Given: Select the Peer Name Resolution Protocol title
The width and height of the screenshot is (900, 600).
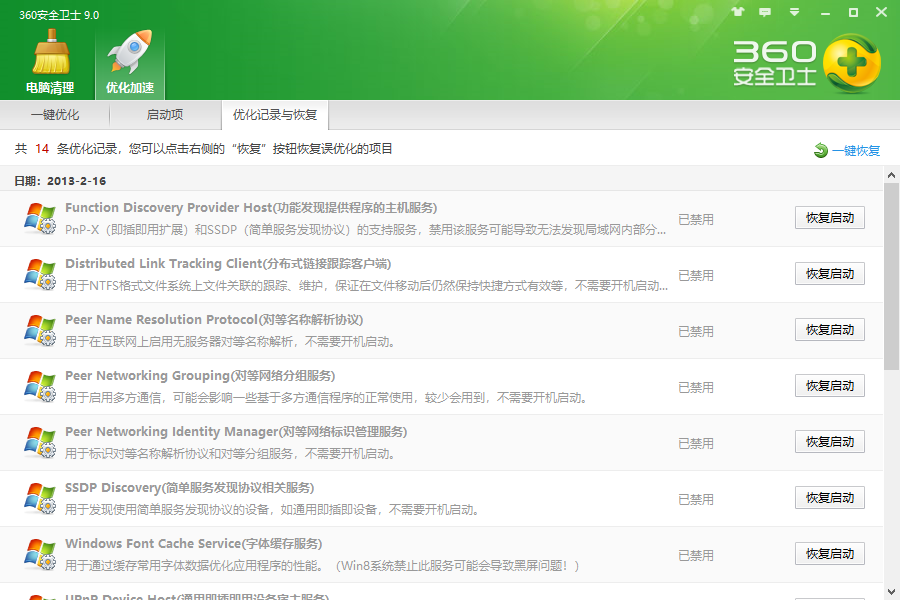Looking at the screenshot, I should point(214,319).
